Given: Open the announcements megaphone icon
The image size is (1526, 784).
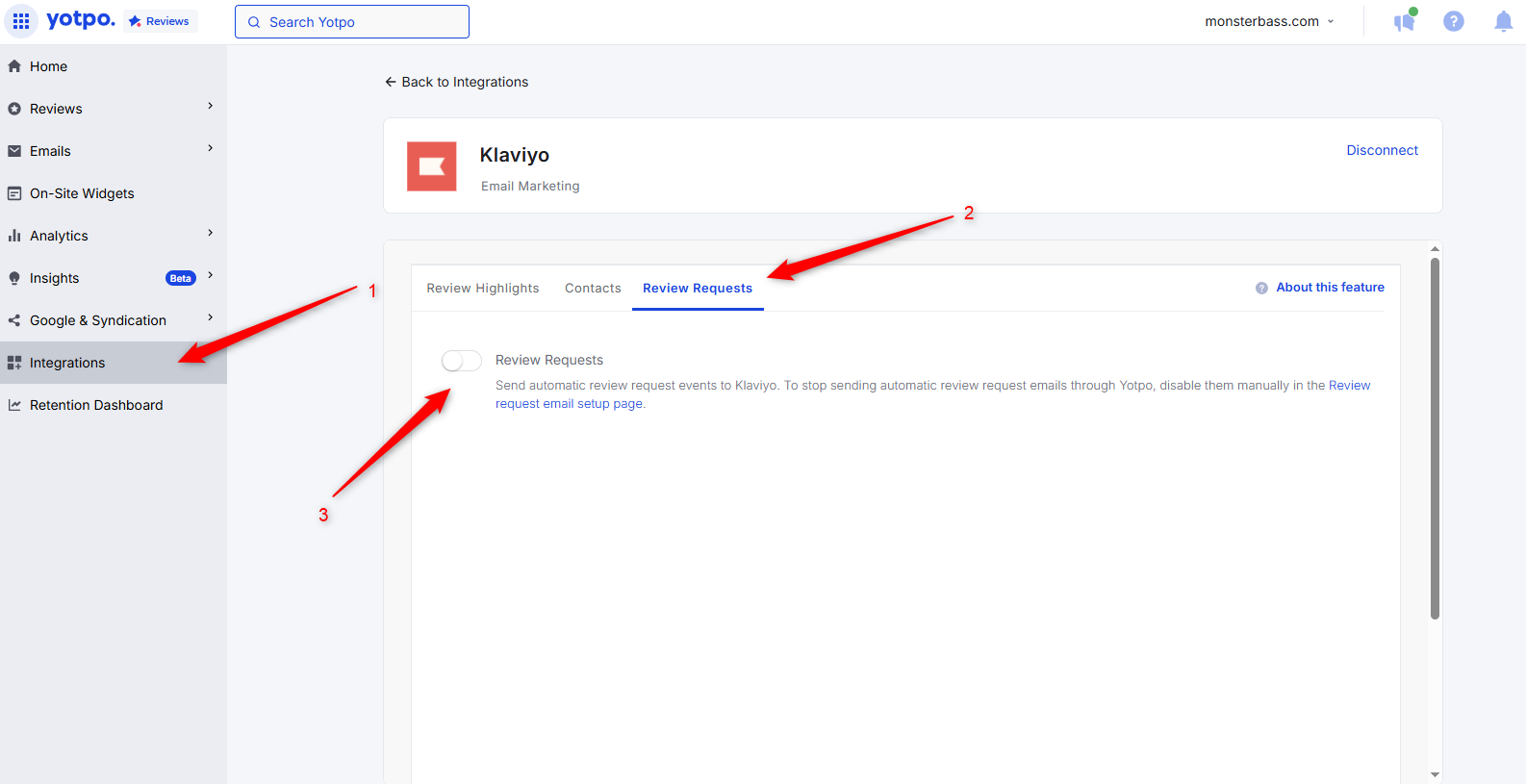Looking at the screenshot, I should (1405, 20).
